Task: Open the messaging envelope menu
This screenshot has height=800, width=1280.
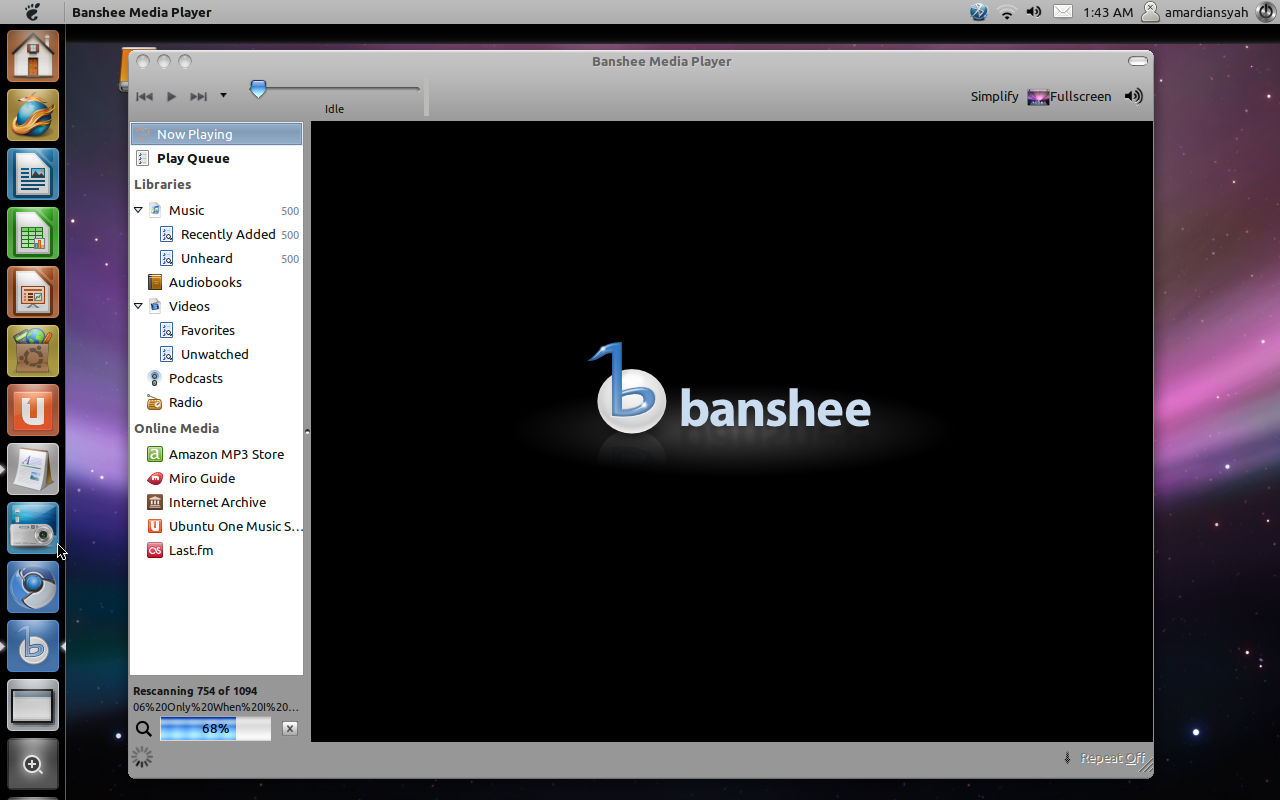Action: pyautogui.click(x=1063, y=12)
